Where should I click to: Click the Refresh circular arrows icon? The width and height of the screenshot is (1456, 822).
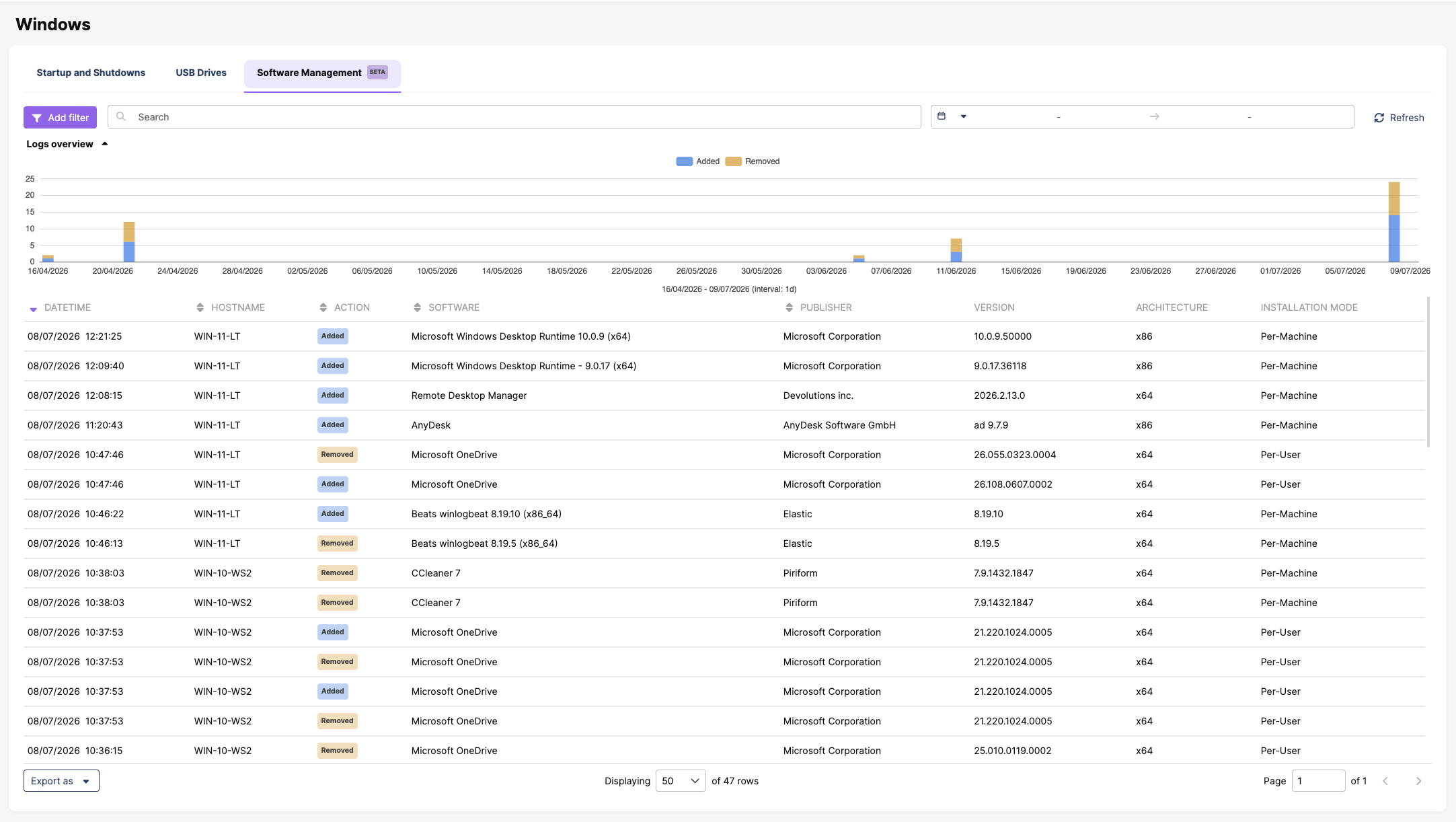tap(1379, 118)
